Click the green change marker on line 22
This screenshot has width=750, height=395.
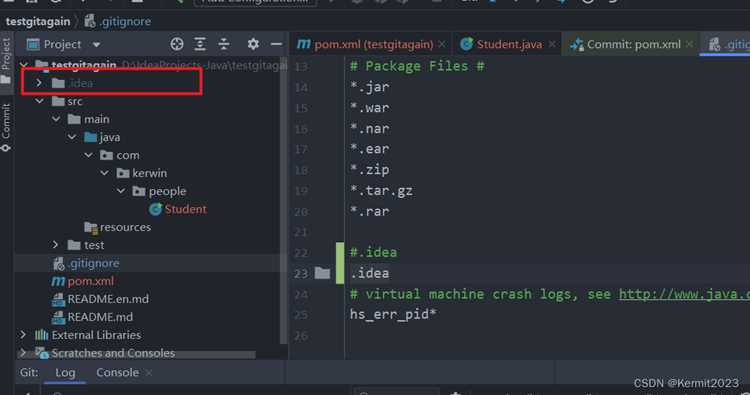point(340,252)
